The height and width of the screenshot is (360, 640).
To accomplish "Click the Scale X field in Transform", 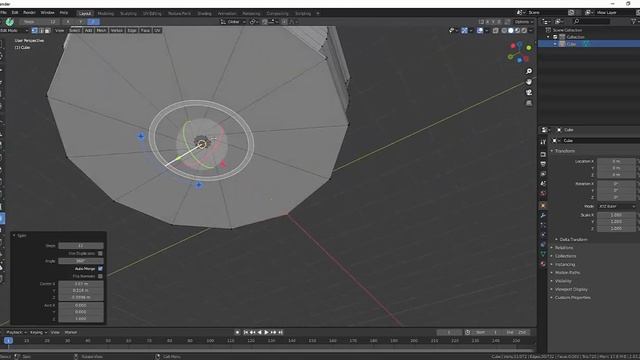I will pyautogui.click(x=616, y=215).
